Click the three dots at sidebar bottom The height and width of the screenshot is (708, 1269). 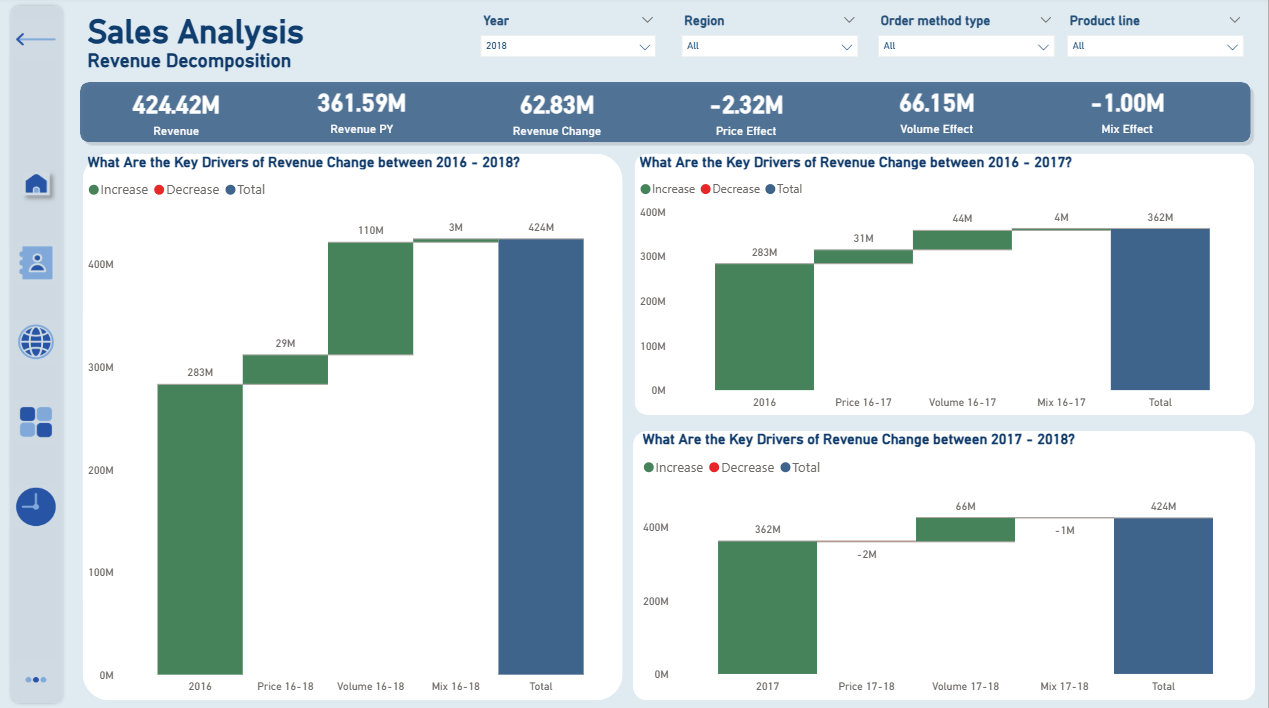36,680
